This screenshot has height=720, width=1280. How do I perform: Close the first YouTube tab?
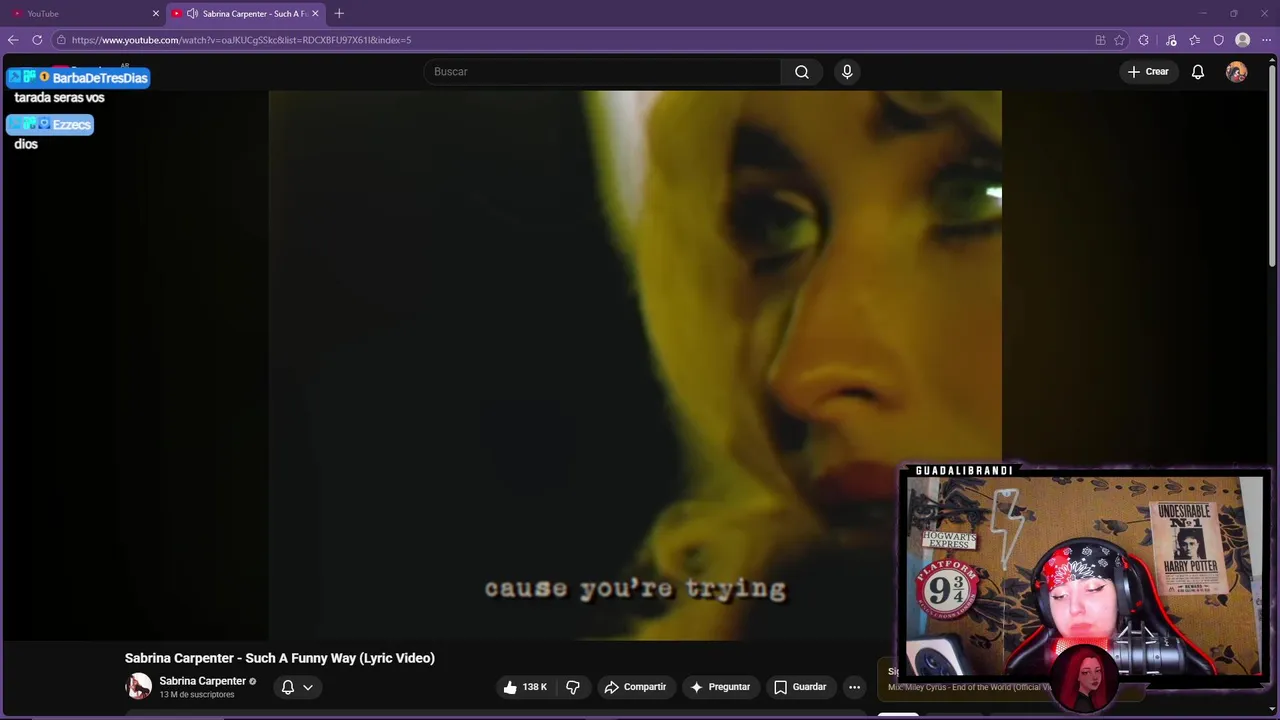[x=155, y=14]
